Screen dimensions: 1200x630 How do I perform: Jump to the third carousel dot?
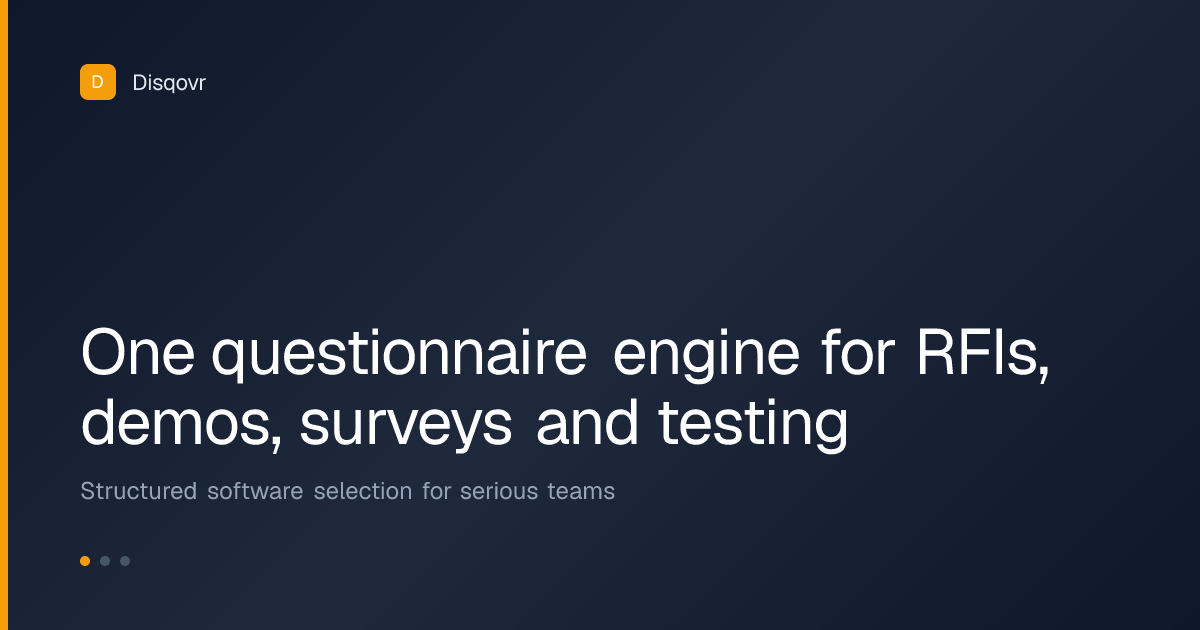[x=125, y=561]
